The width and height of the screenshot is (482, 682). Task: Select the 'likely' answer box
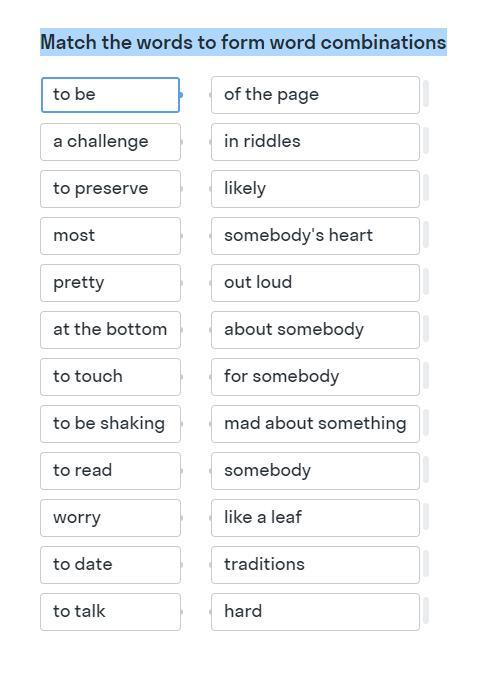click(315, 189)
